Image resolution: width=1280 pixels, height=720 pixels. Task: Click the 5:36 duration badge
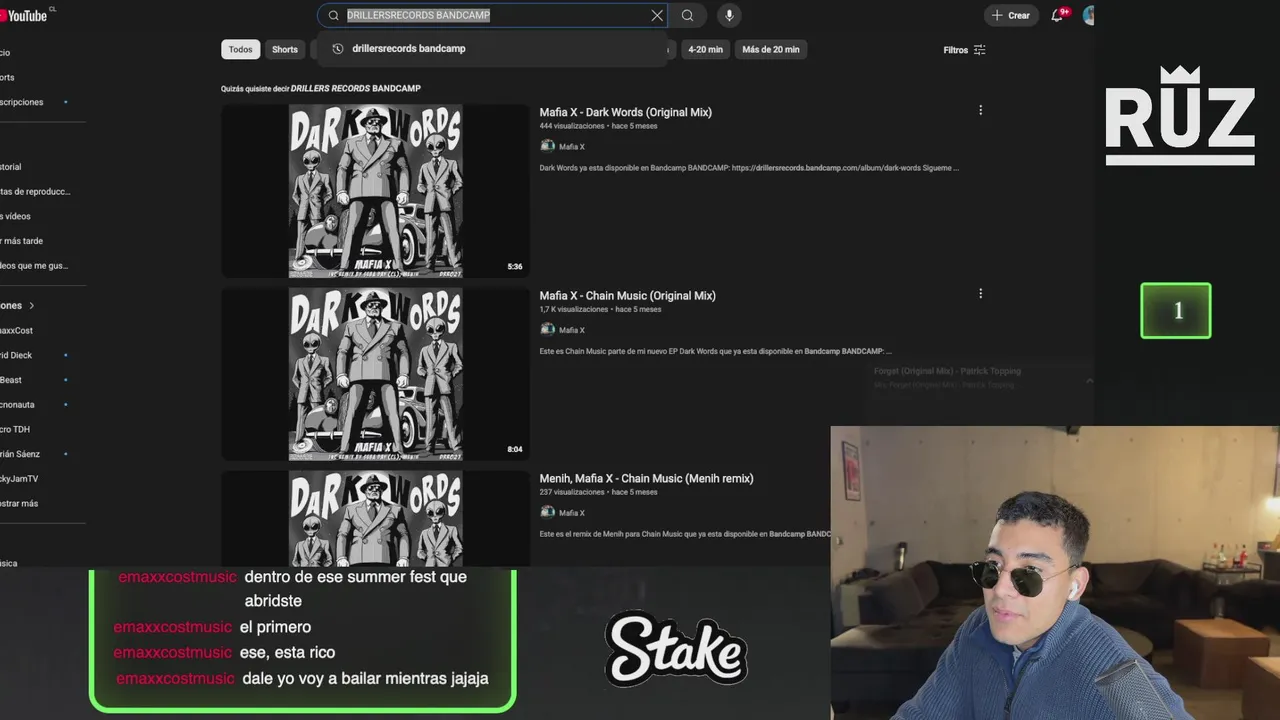point(515,267)
